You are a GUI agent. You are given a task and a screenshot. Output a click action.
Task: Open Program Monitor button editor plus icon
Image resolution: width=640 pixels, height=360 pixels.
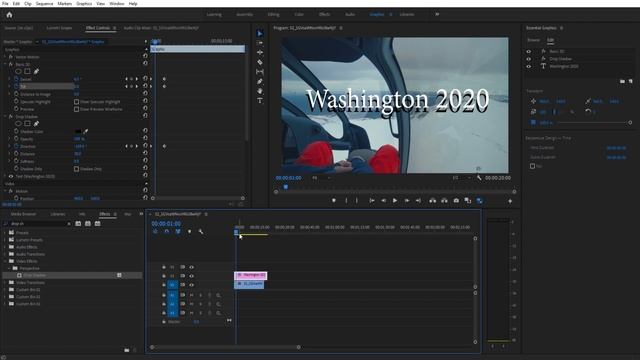tap(510, 201)
